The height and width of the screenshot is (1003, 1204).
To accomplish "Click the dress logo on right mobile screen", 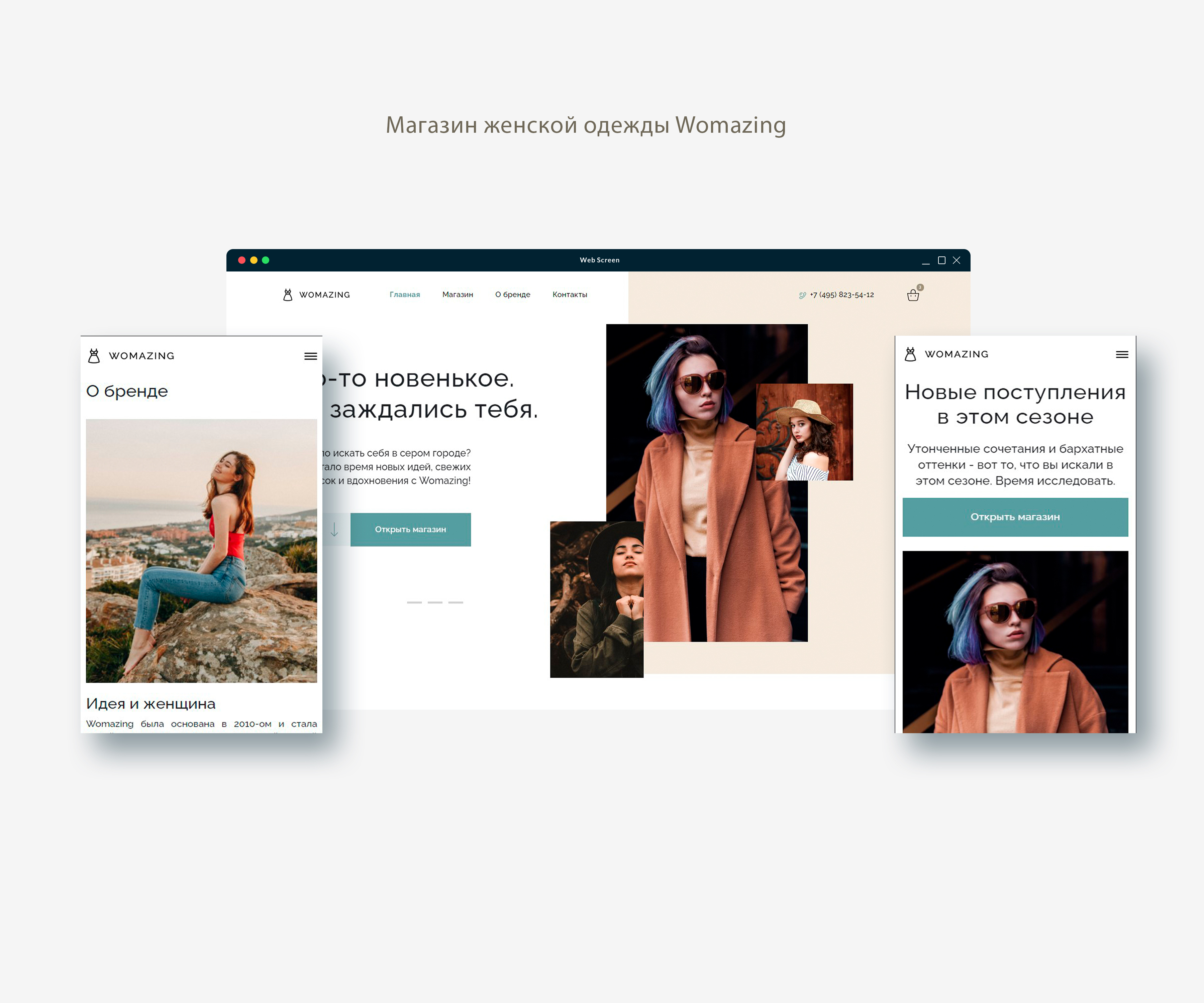I will 910,354.
